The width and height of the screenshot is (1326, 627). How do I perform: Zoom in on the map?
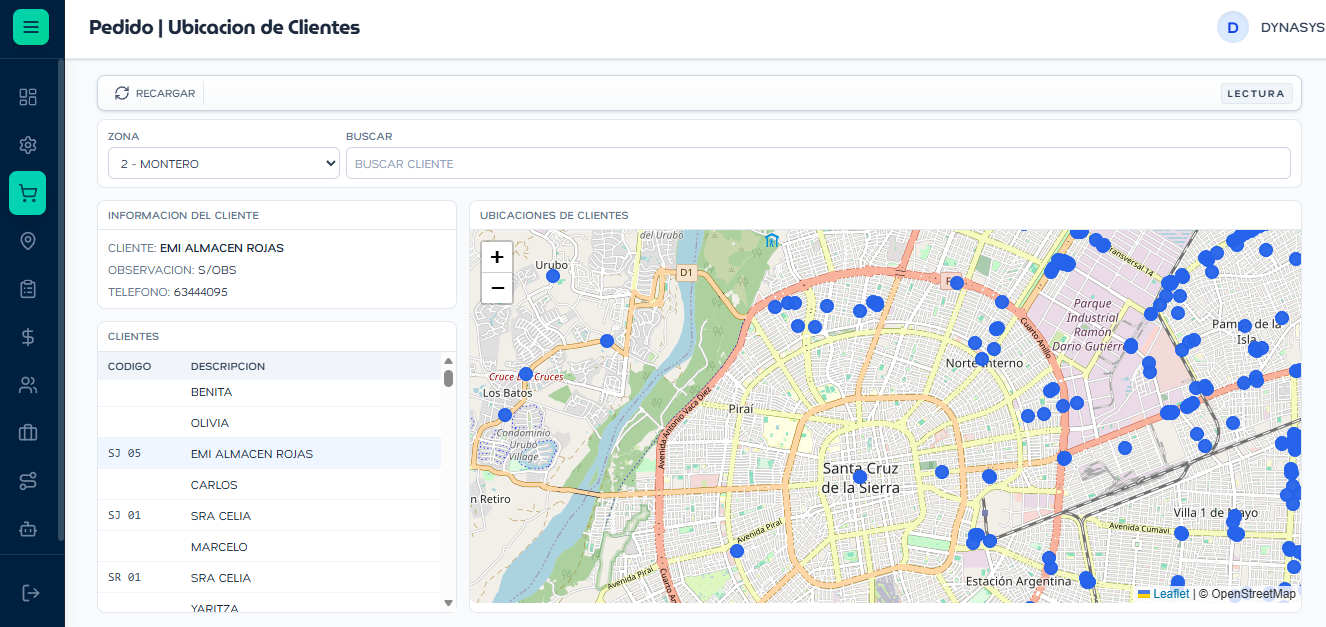(x=497, y=257)
